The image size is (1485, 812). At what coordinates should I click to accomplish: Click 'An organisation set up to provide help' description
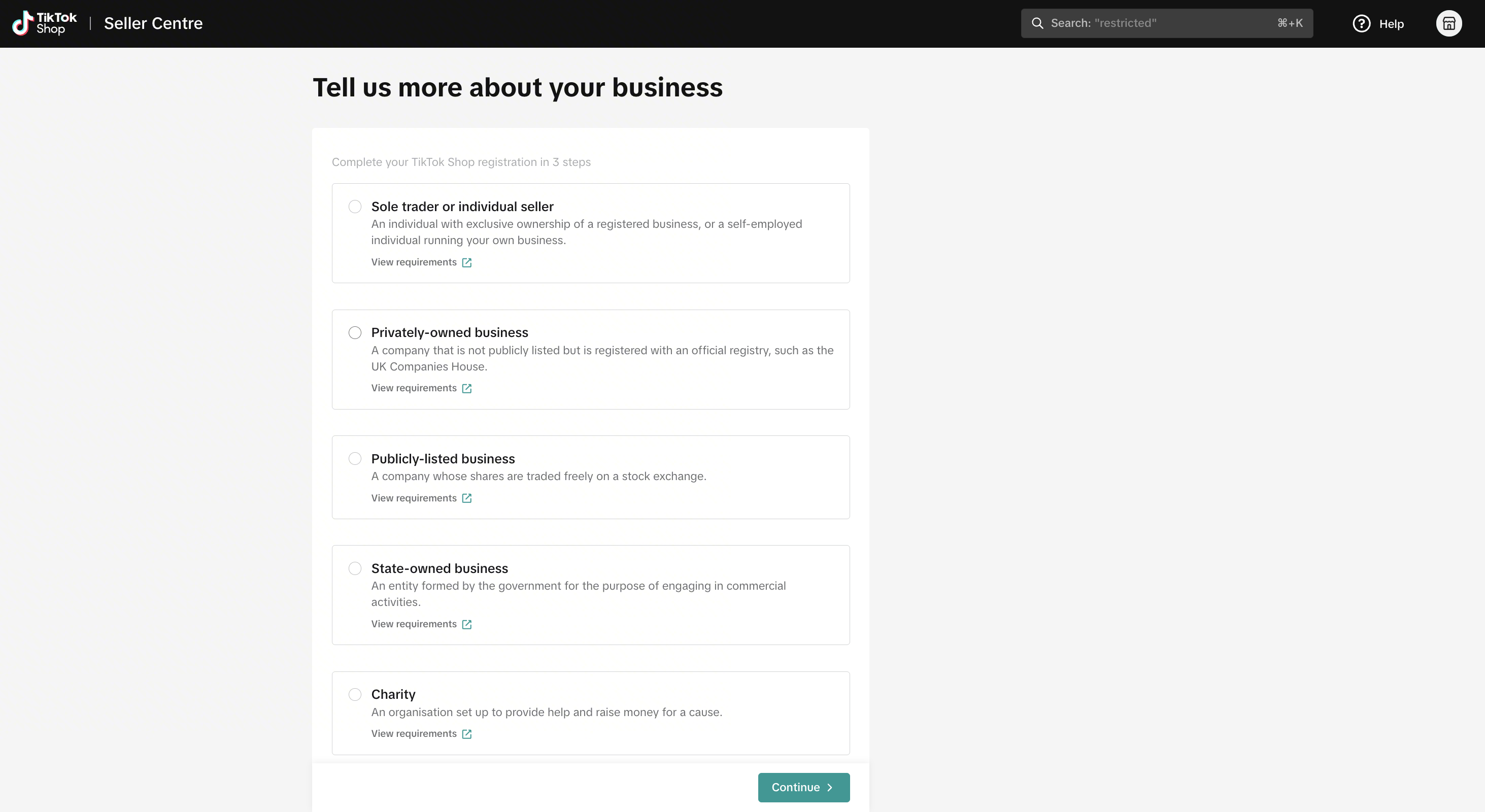point(547,713)
